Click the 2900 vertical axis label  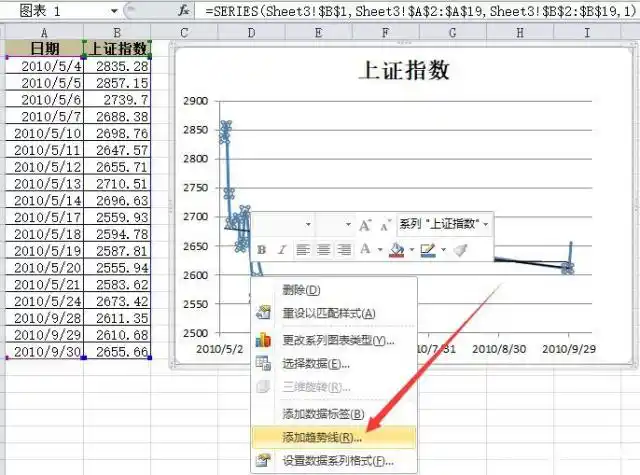[x=196, y=101]
